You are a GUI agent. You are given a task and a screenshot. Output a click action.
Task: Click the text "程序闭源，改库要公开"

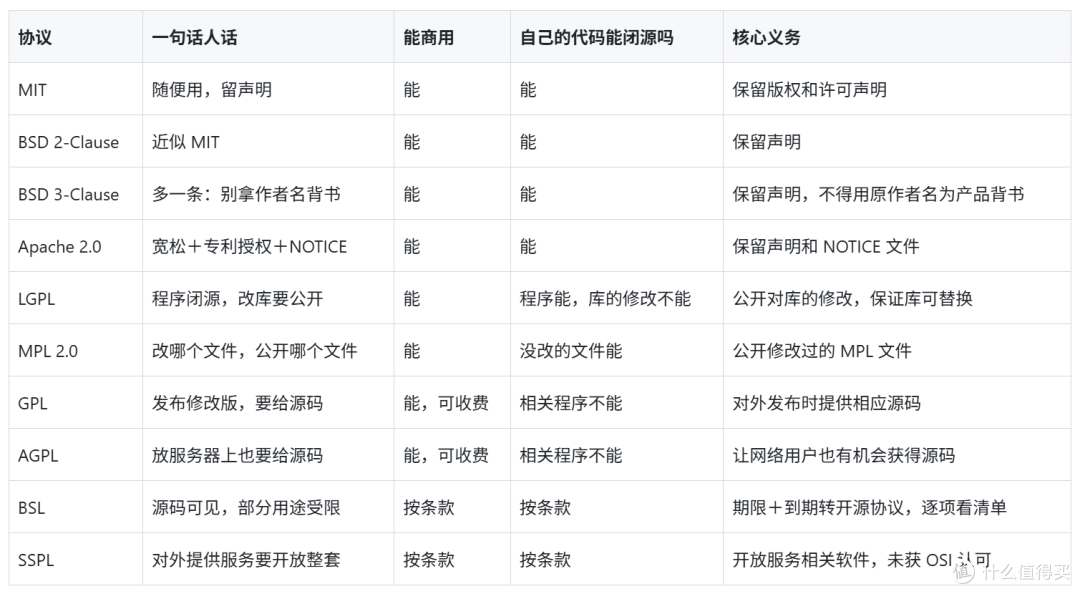[x=237, y=299]
